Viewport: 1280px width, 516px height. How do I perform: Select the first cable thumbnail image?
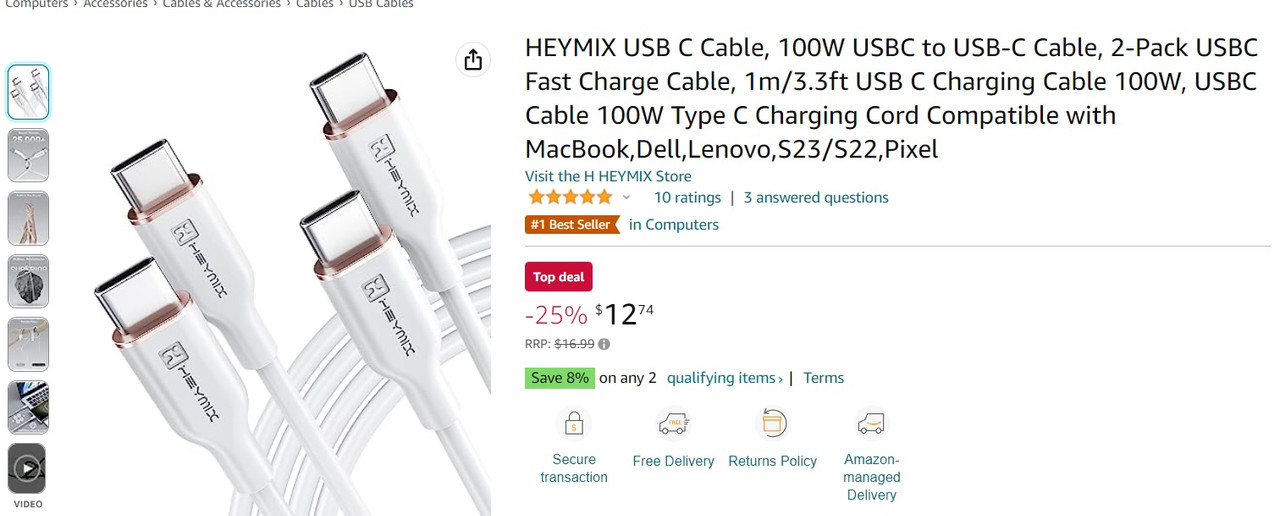pyautogui.click(x=28, y=92)
